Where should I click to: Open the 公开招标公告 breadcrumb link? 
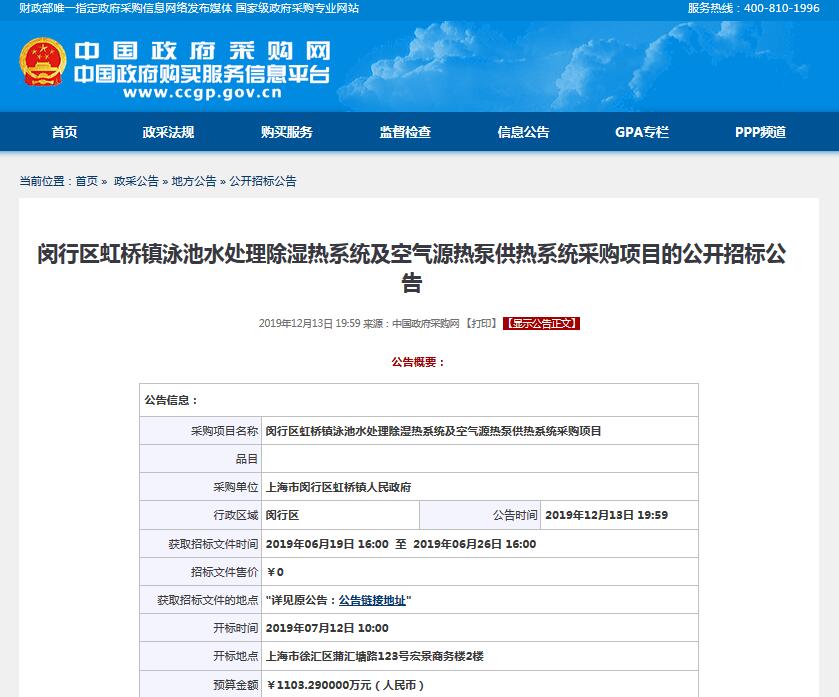(x=263, y=181)
